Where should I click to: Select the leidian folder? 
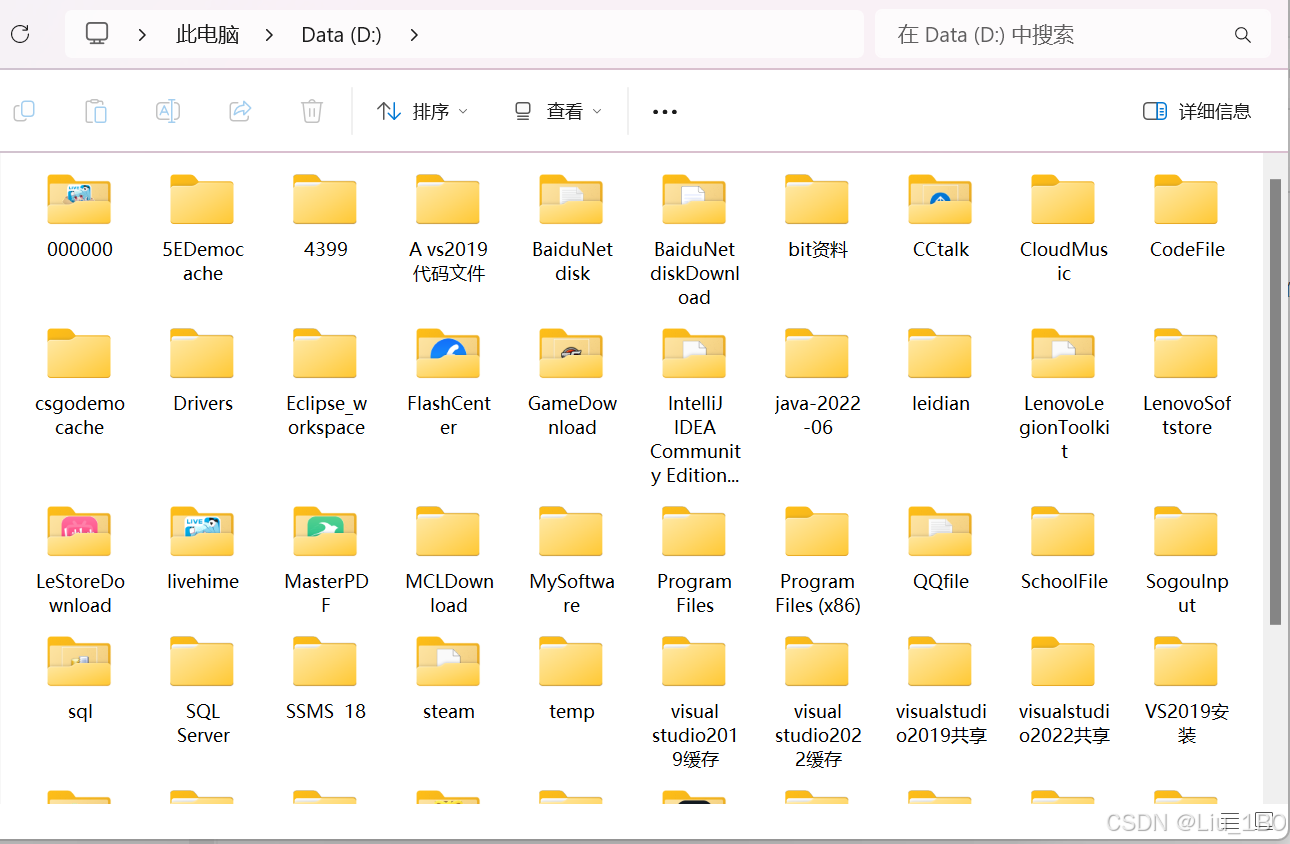pos(941,370)
